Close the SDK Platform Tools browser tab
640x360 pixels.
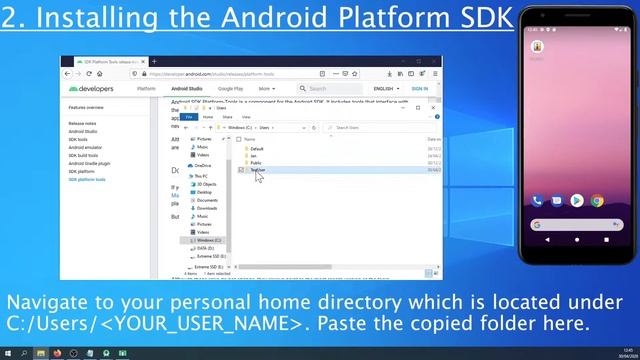143,62
